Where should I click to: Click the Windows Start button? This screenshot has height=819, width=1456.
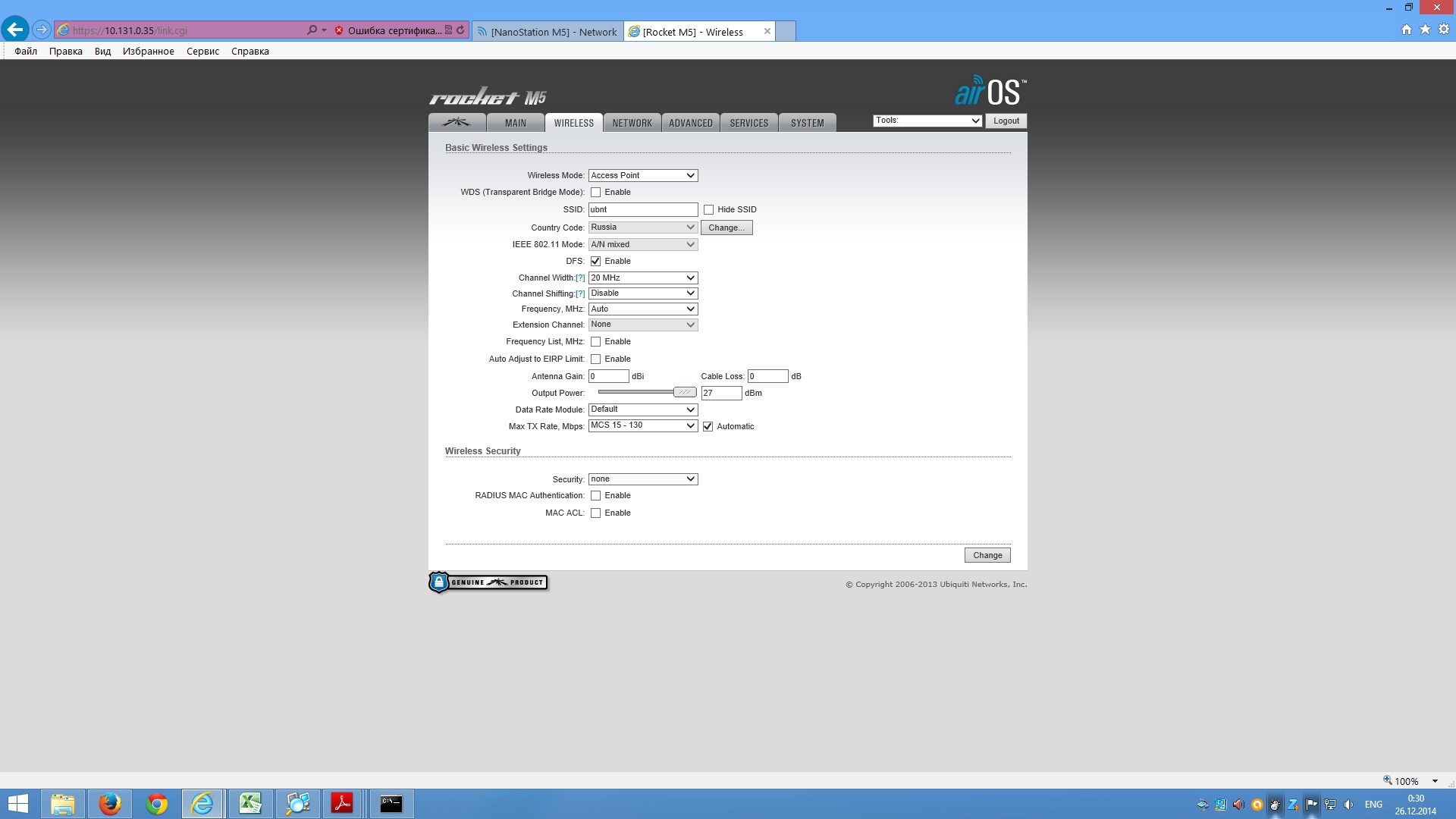click(18, 804)
